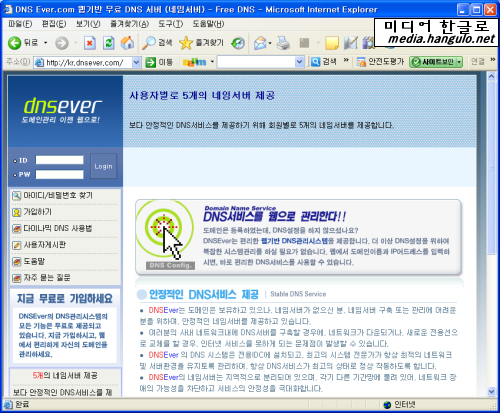The height and width of the screenshot is (413, 500).
Task: Click the page icon in the address bar
Action: click(39, 62)
